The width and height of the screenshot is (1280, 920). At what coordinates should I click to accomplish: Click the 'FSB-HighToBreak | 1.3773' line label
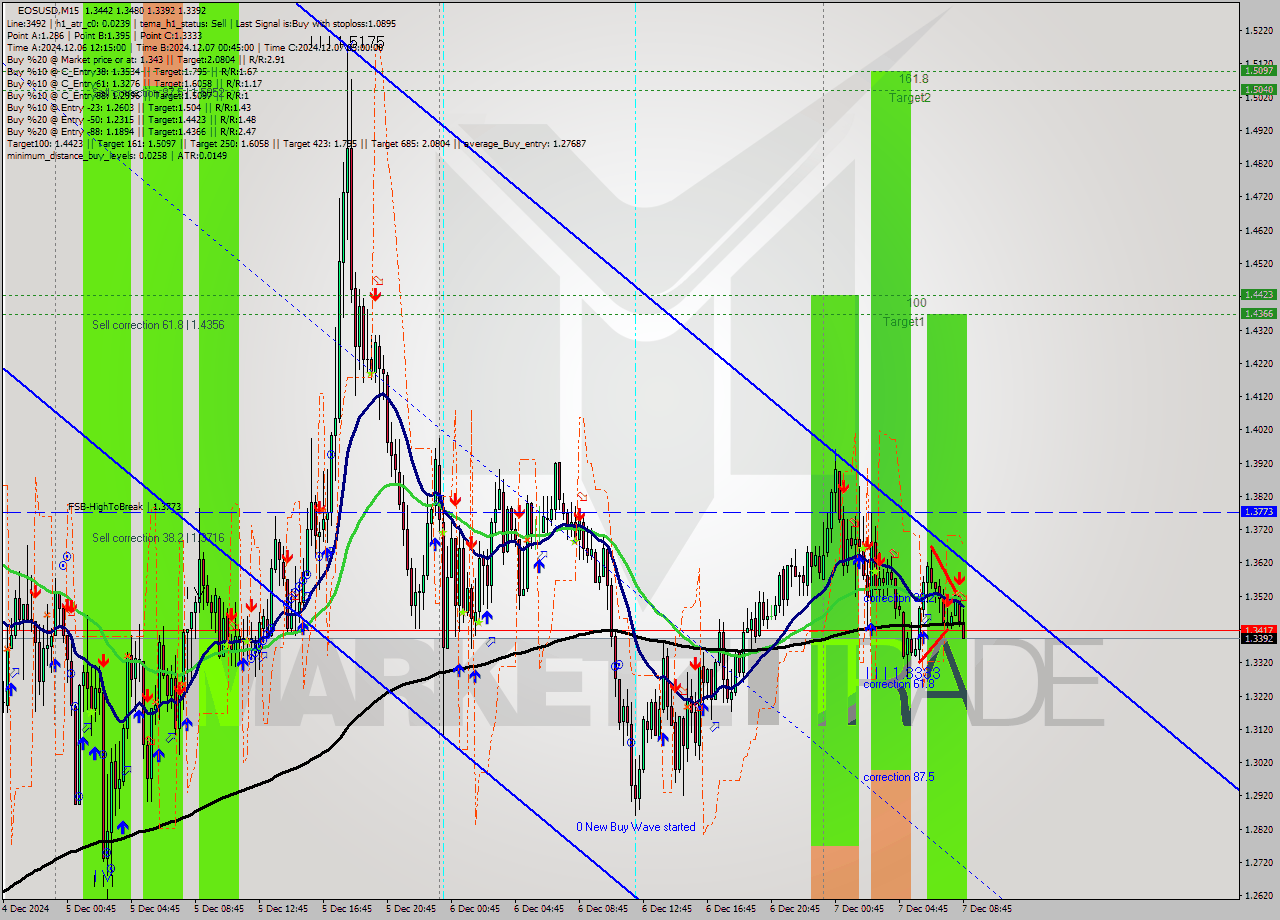pyautogui.click(x=124, y=507)
